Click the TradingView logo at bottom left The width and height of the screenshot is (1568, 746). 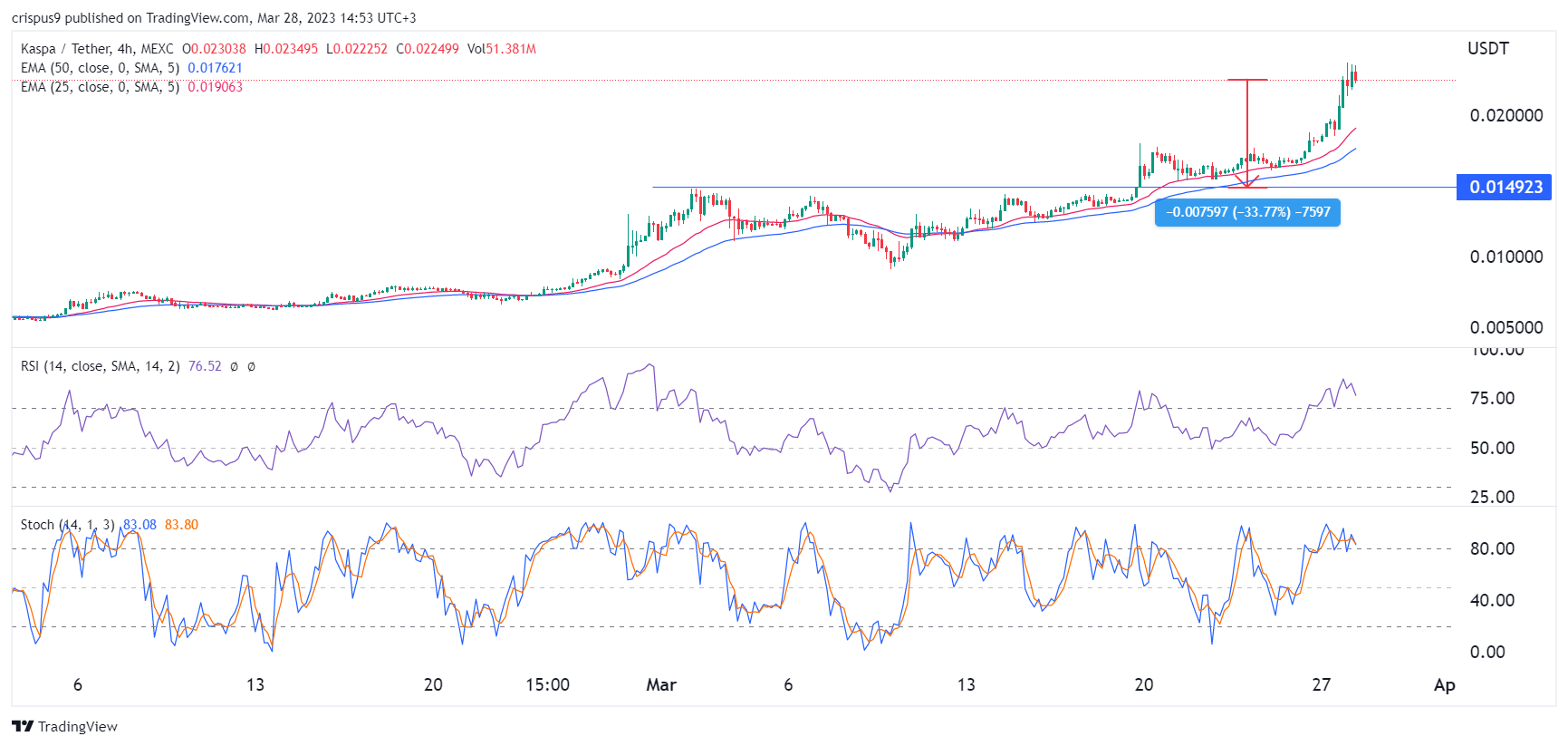coord(64,726)
